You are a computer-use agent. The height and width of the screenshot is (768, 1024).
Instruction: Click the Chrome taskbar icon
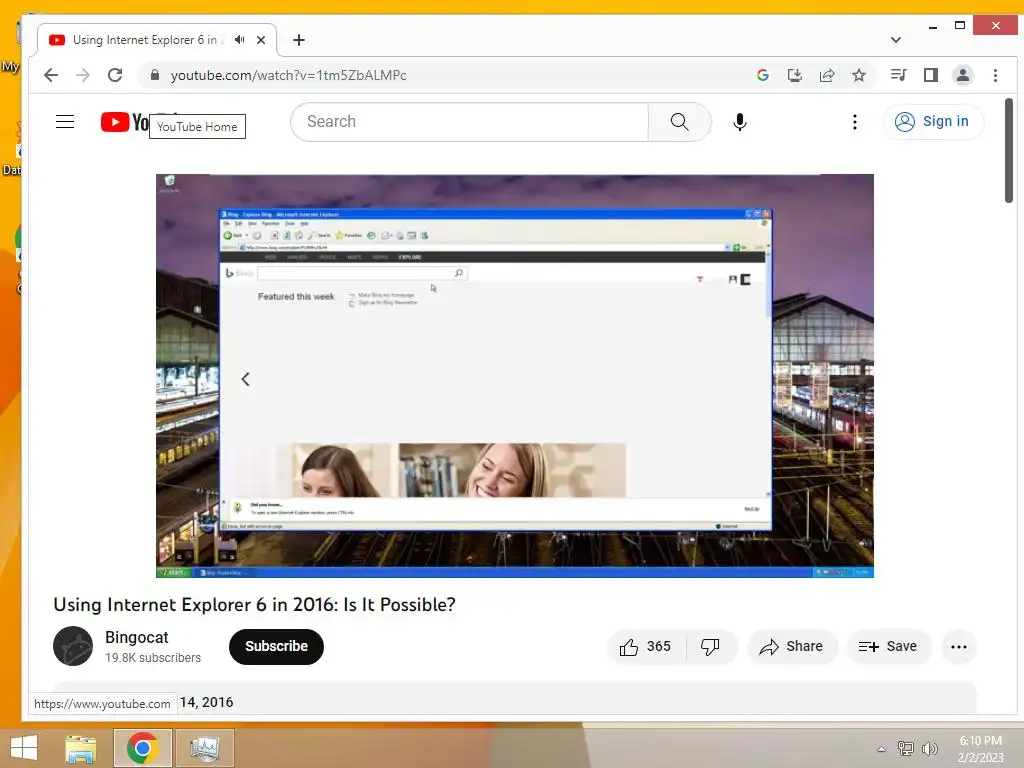pyautogui.click(x=142, y=748)
